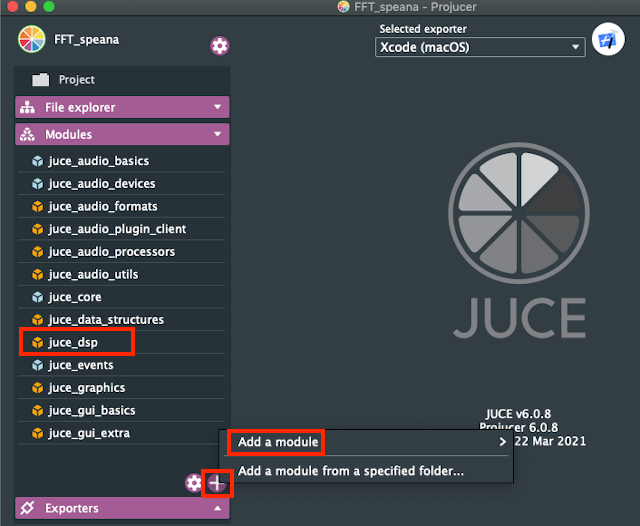The height and width of the screenshot is (526, 640).
Task: Click the juce_audio_basics cube icon
Action: 38,161
